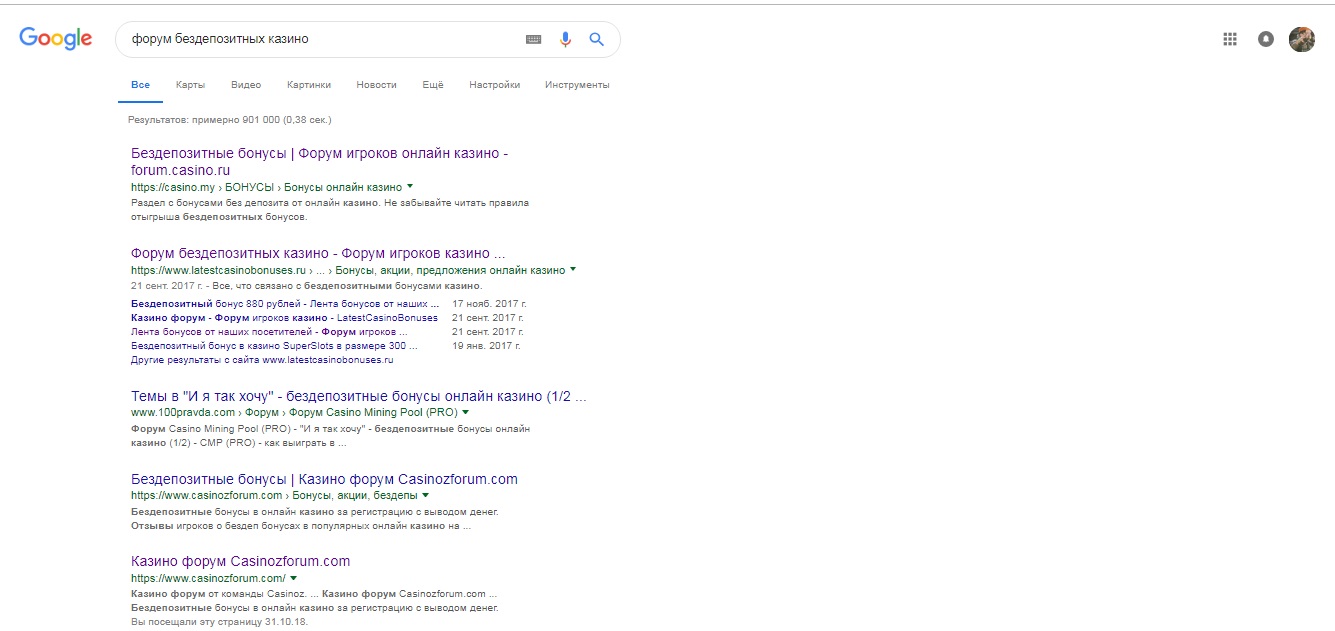Open sitelink Лента бонусов от наших посетителей
The height and width of the screenshot is (631, 1335).
(x=269, y=331)
